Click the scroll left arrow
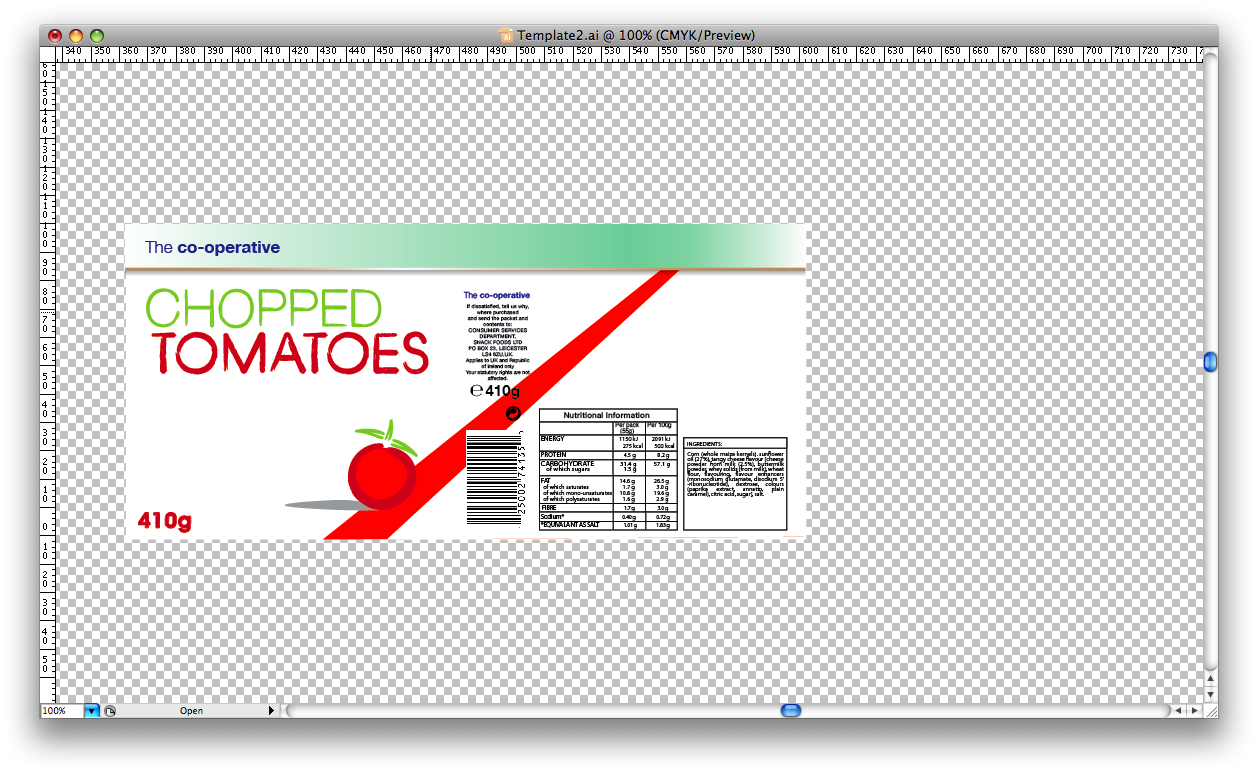The image size is (1258, 773). (x=1179, y=711)
